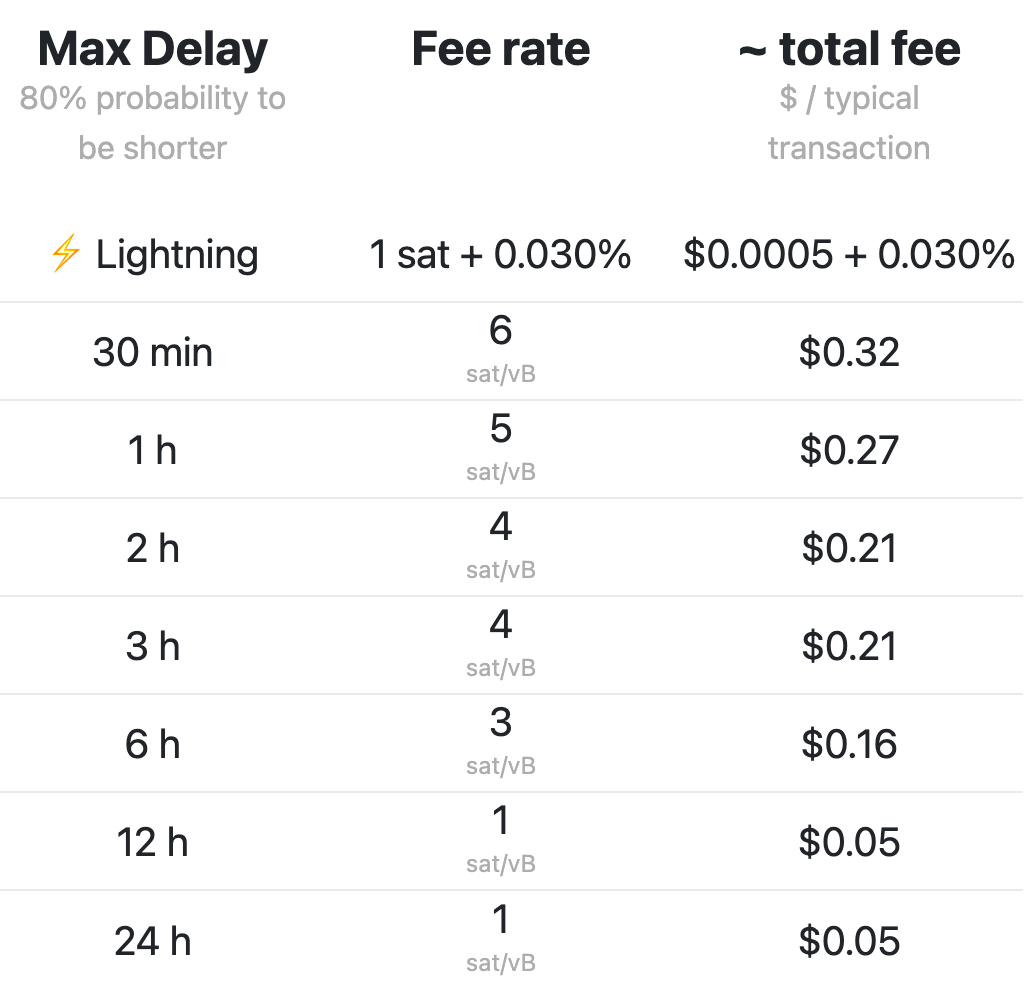Click the Fee rate column header
The height and width of the screenshot is (994, 1024).
point(501,50)
